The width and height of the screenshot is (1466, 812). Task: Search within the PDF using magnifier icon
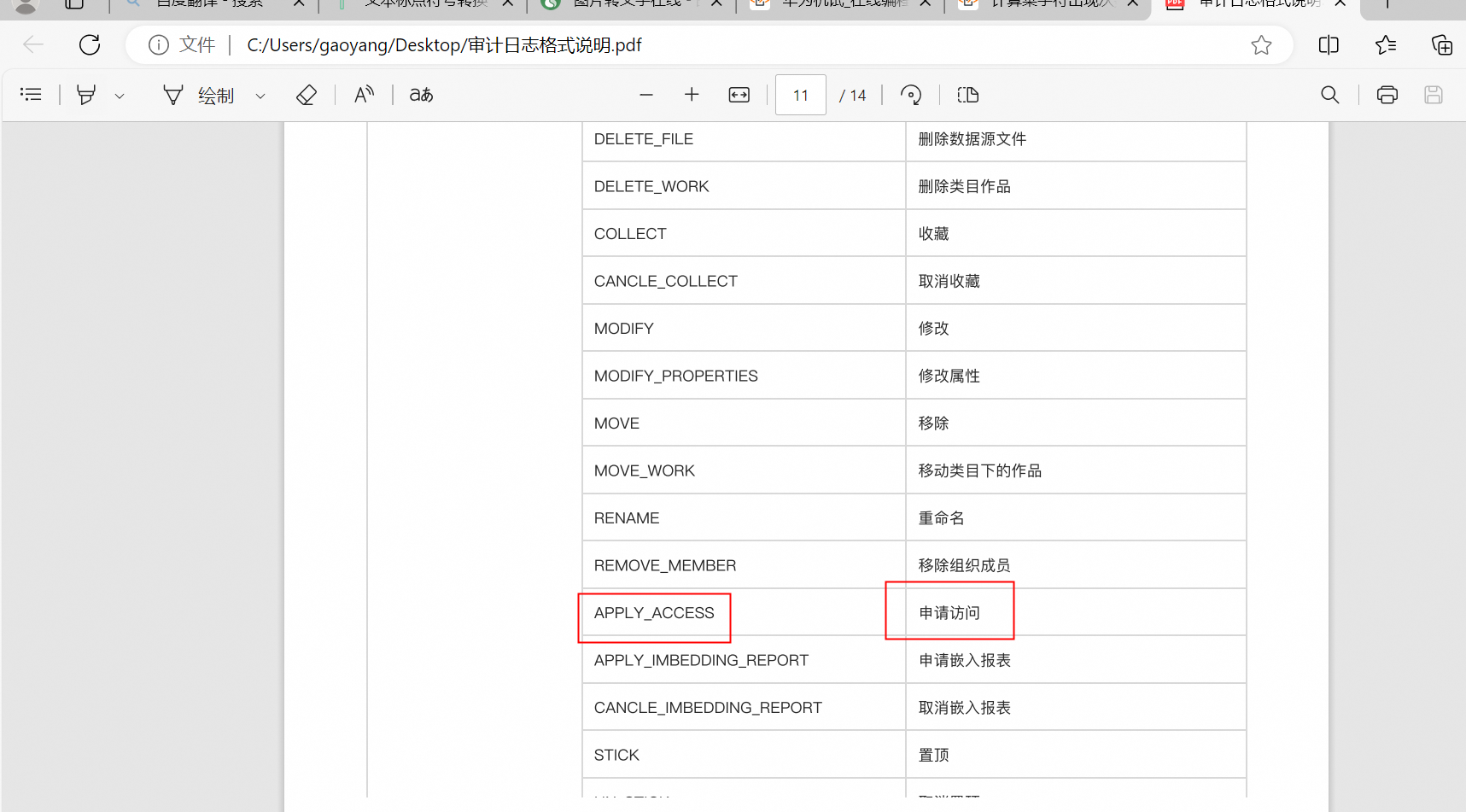coord(1329,95)
